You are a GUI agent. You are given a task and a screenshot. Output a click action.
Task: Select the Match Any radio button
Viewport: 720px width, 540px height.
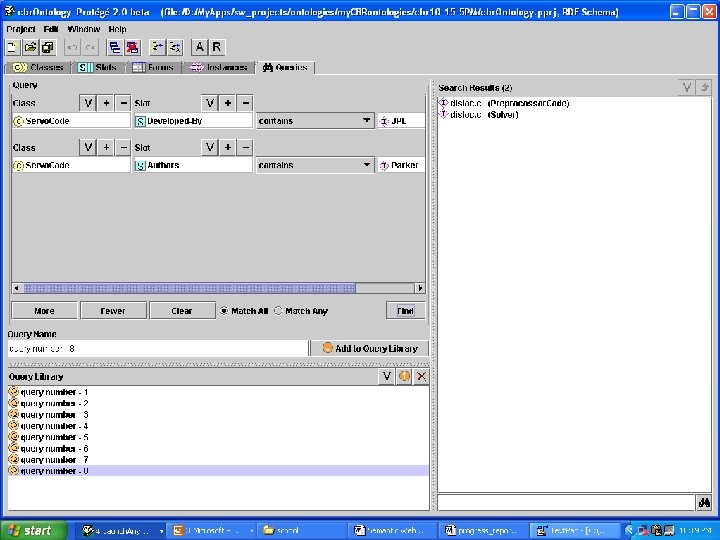(278, 311)
